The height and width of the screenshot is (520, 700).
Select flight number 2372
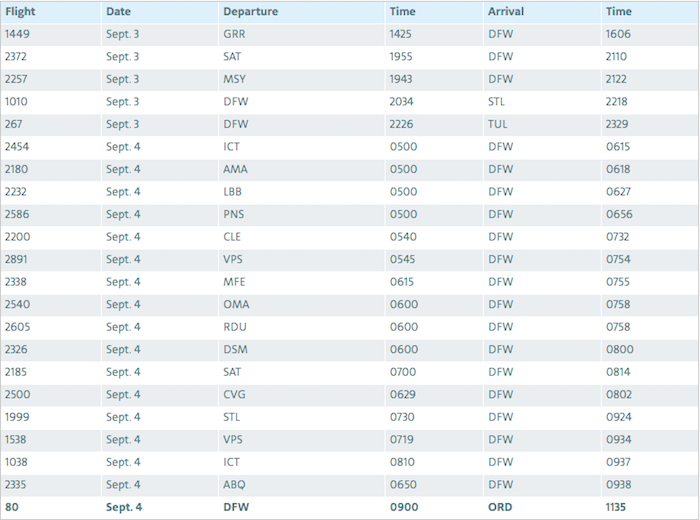16,57
